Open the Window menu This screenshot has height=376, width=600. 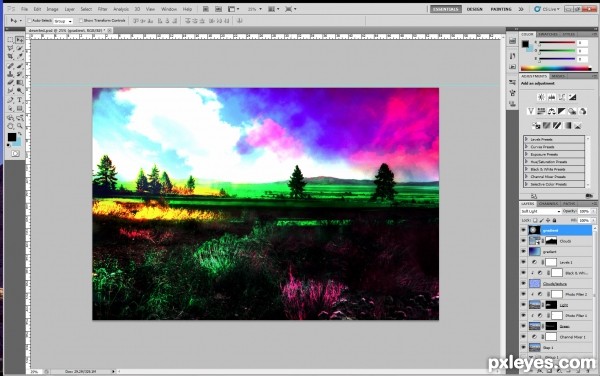click(x=169, y=9)
